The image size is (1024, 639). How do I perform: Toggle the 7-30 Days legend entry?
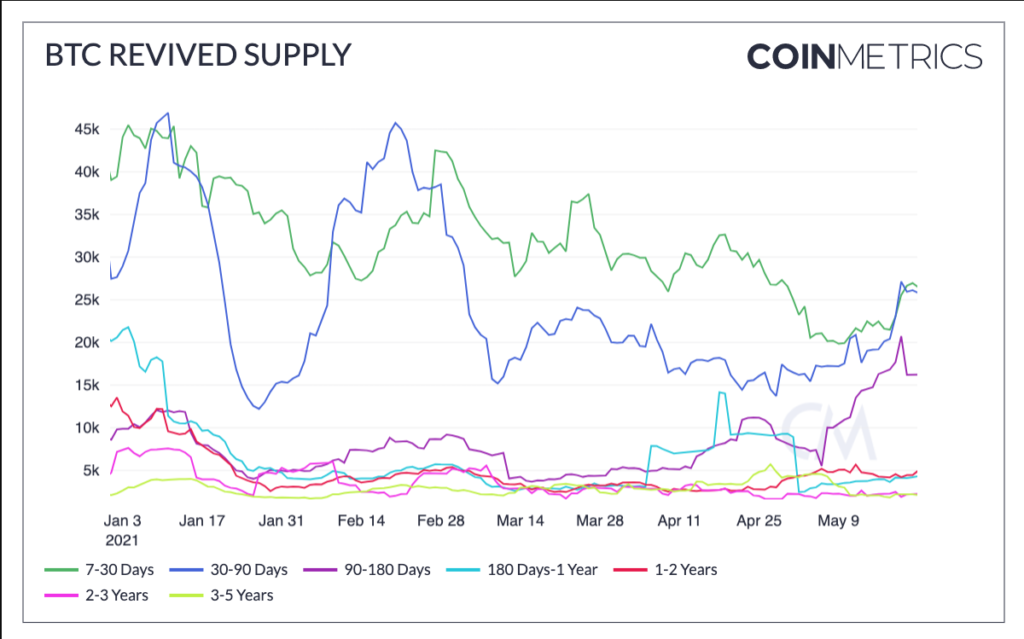click(99, 570)
